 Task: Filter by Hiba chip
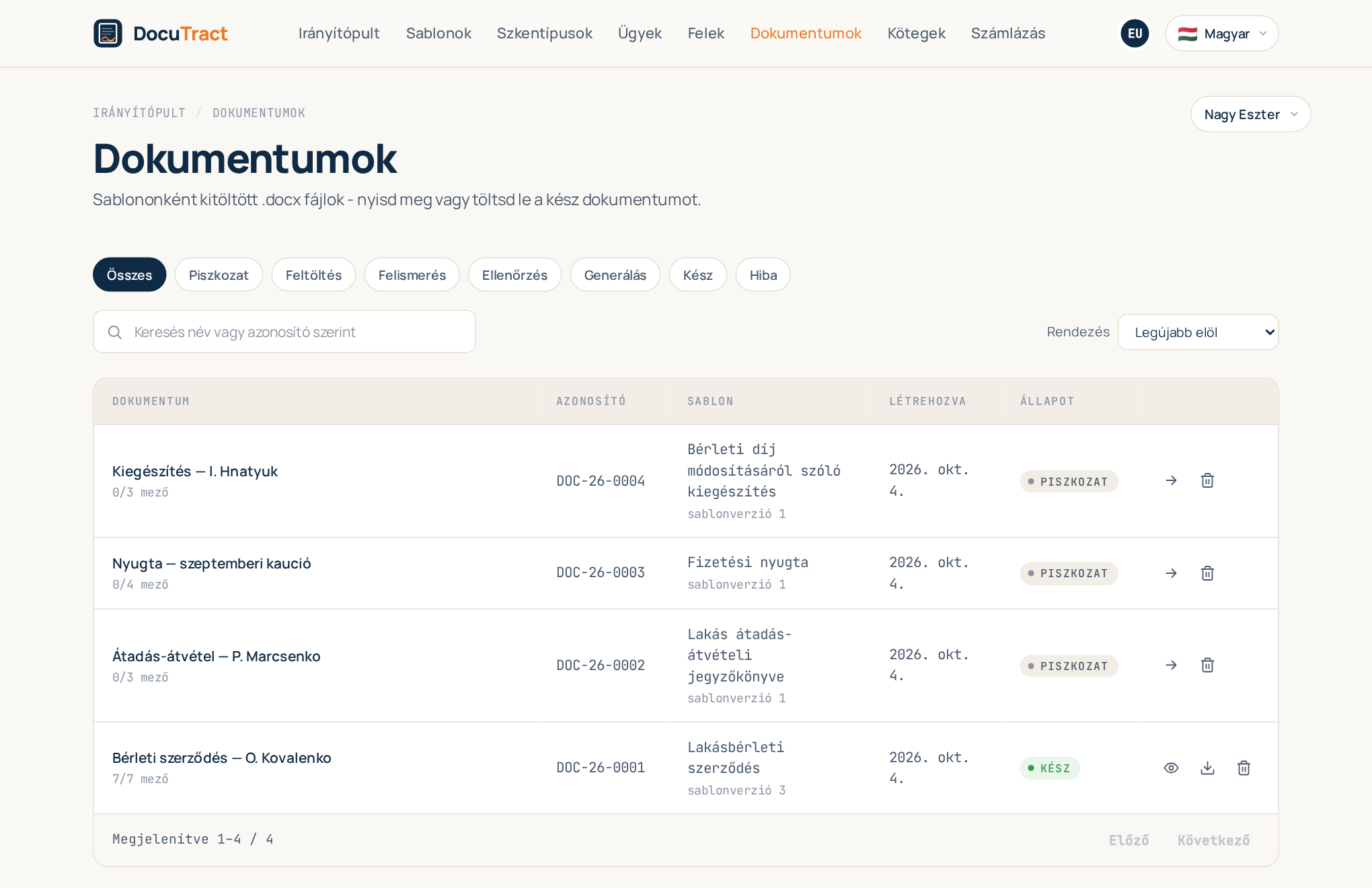coord(763,274)
